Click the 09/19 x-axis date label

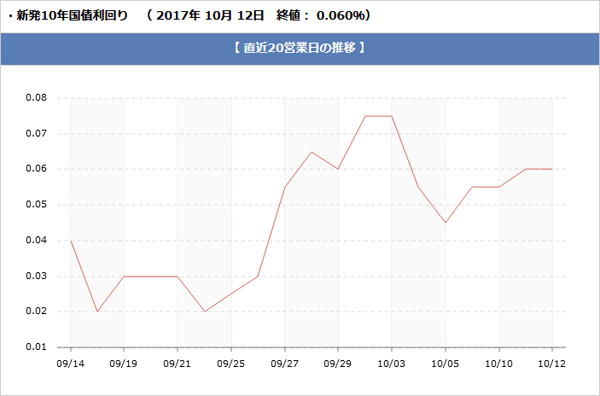123,363
